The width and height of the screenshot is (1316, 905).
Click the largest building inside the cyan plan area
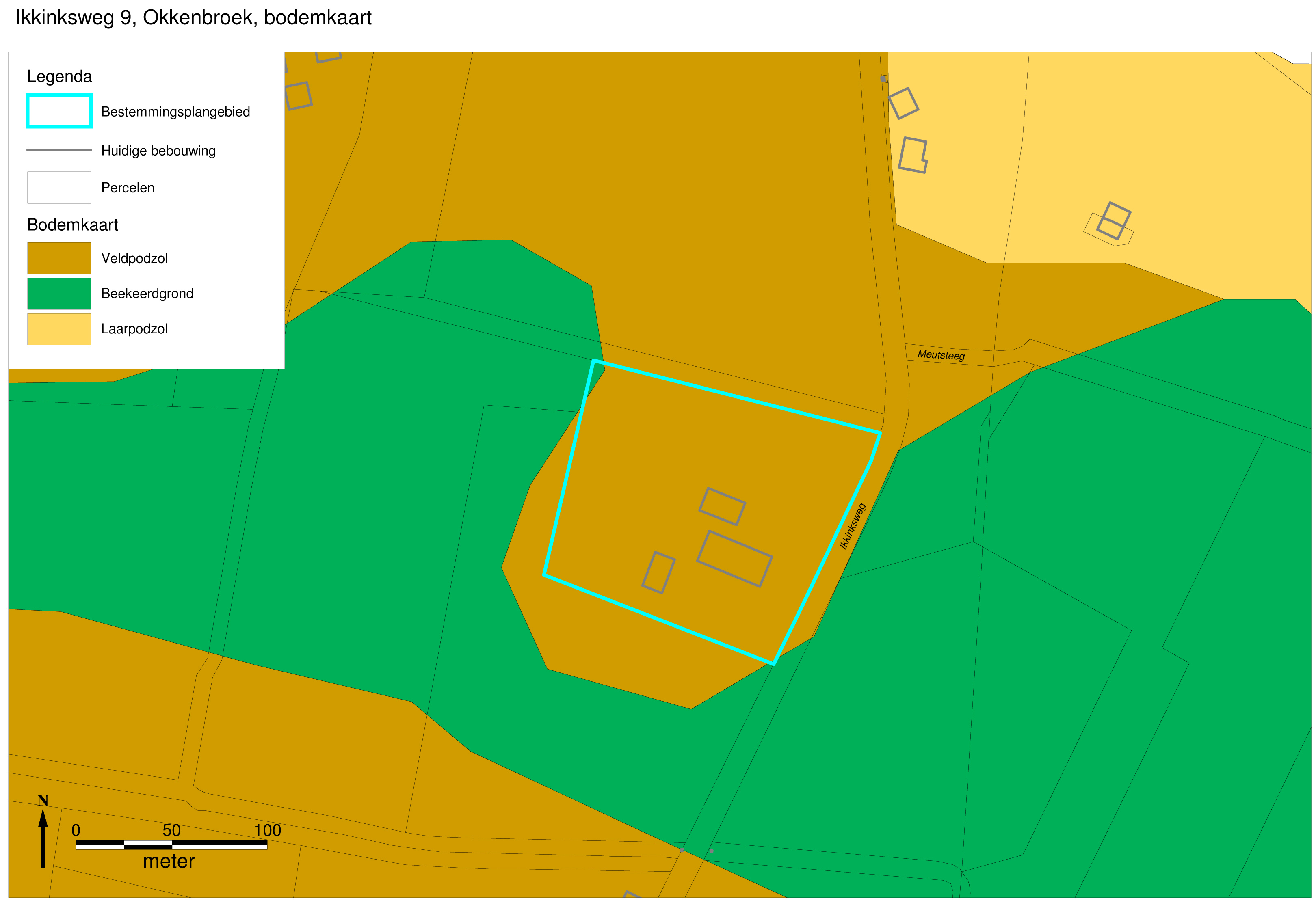coord(735,559)
